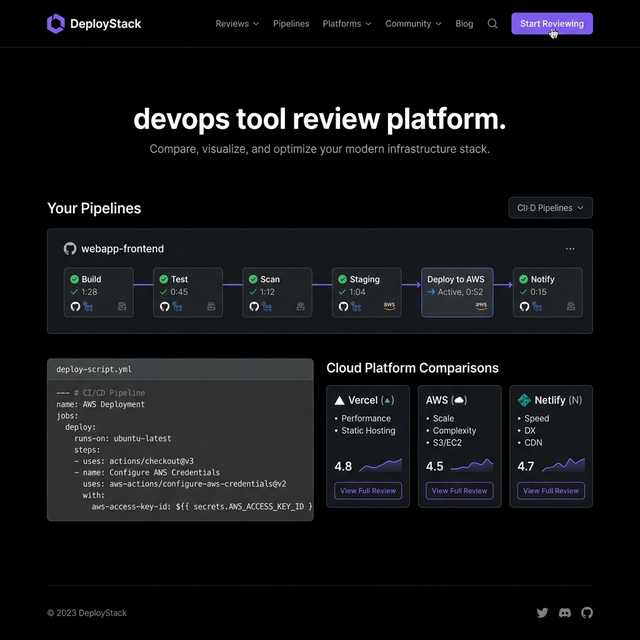Click green check icon on Scan stage
The image size is (640, 640).
tap(253, 279)
